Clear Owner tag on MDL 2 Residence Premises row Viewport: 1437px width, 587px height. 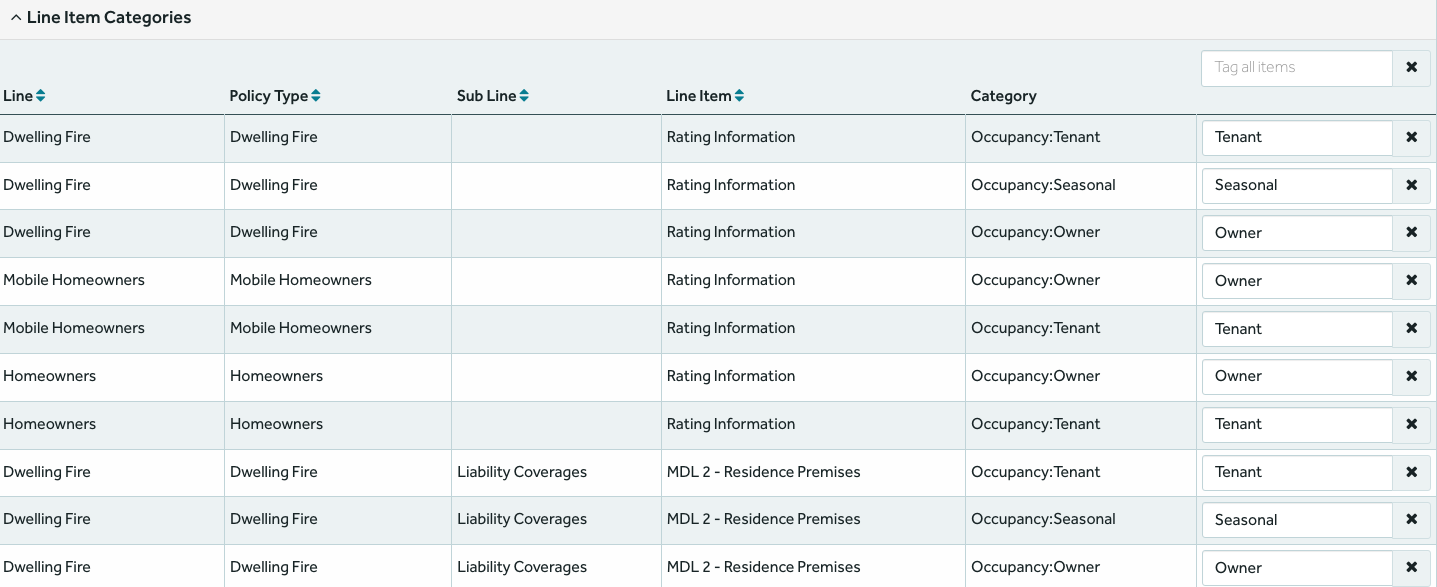tap(1411, 568)
